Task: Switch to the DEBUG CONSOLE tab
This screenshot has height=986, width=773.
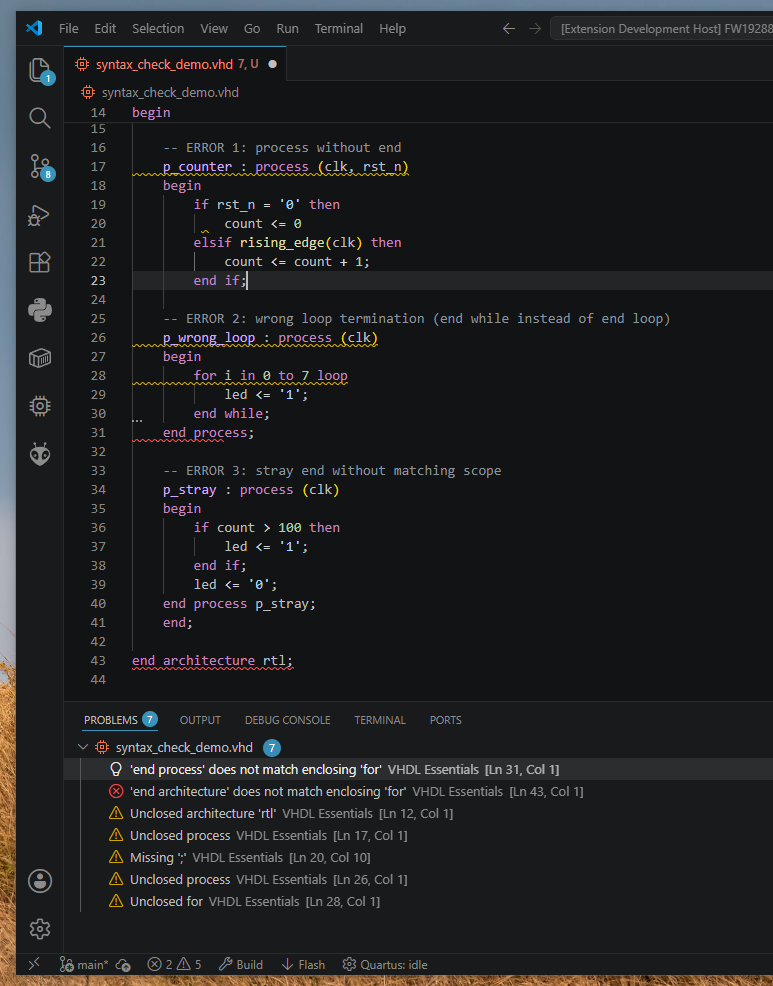Action: [287, 719]
